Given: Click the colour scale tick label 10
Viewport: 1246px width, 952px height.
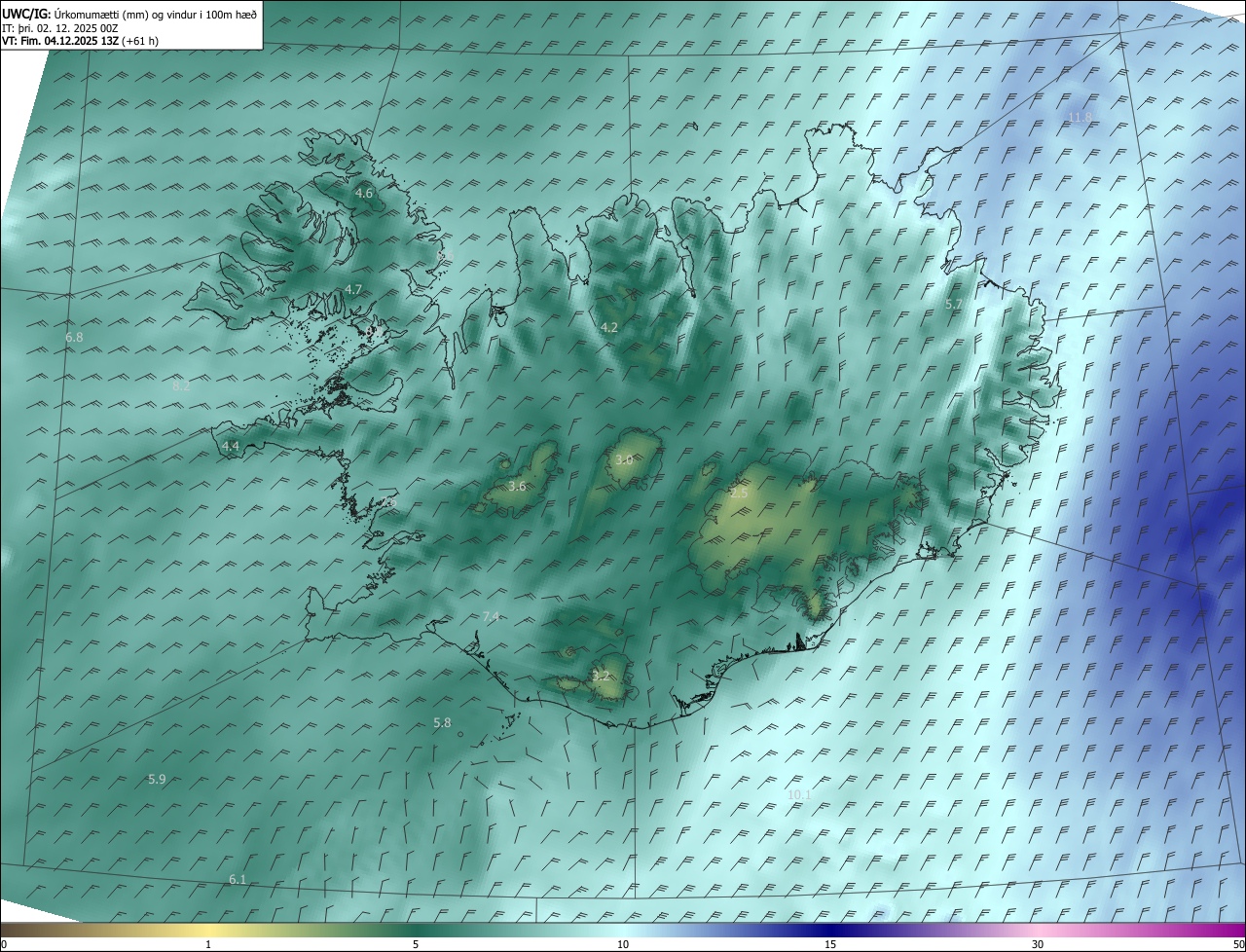Looking at the screenshot, I should 623,944.
